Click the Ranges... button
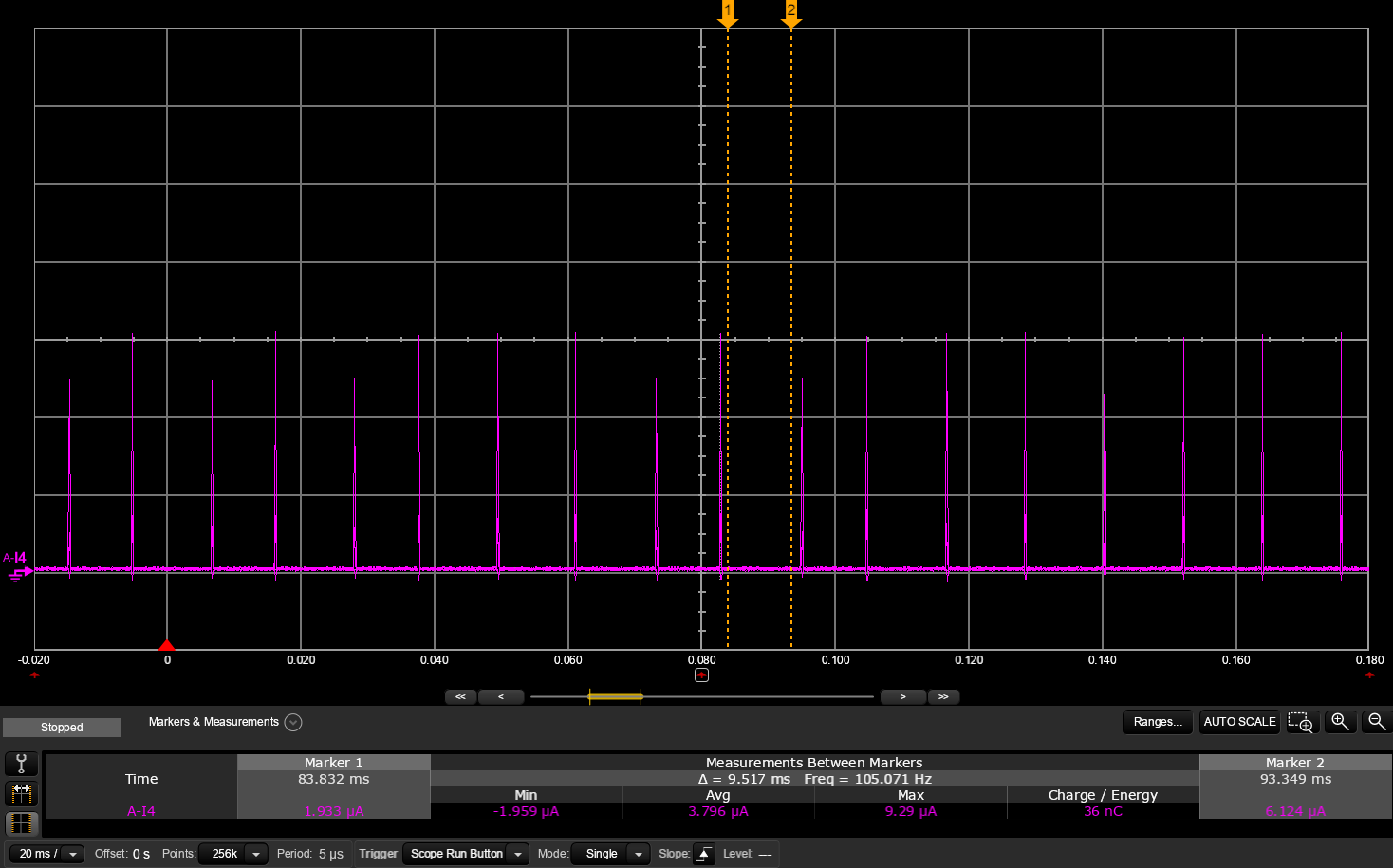The image size is (1393, 868). 1158,722
